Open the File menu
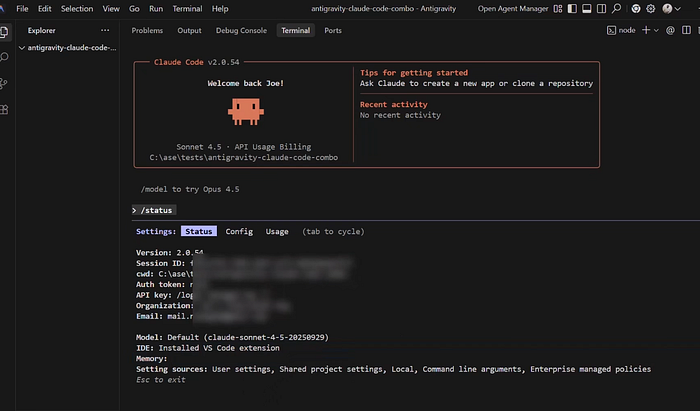Screen dimensions: 700x411 [22, 8]
